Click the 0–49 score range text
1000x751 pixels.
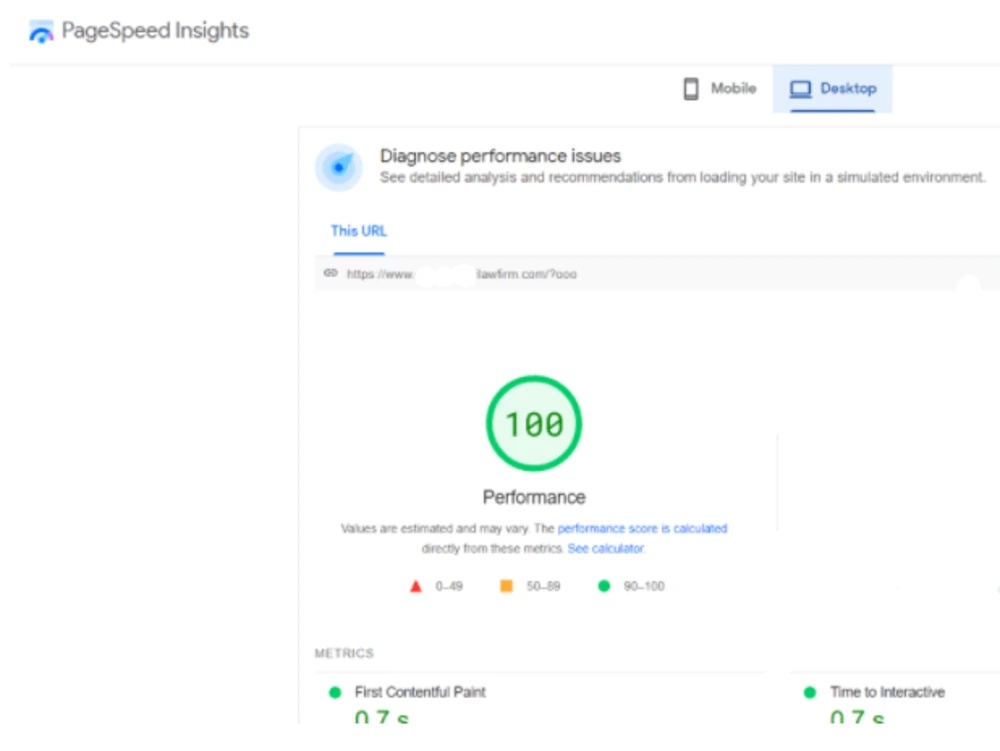pos(449,586)
